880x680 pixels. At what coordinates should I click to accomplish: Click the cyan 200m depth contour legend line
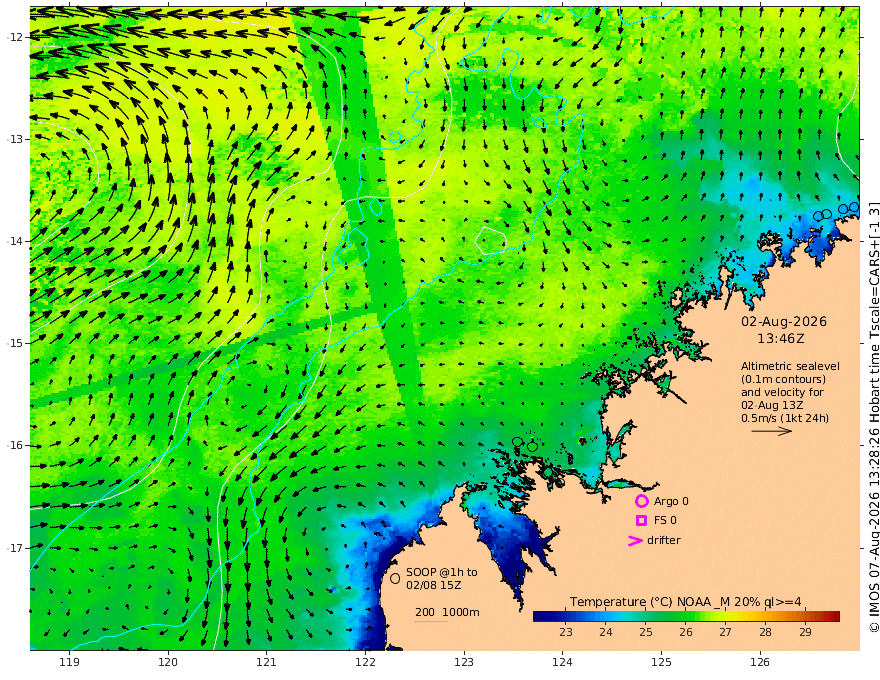coord(431,621)
